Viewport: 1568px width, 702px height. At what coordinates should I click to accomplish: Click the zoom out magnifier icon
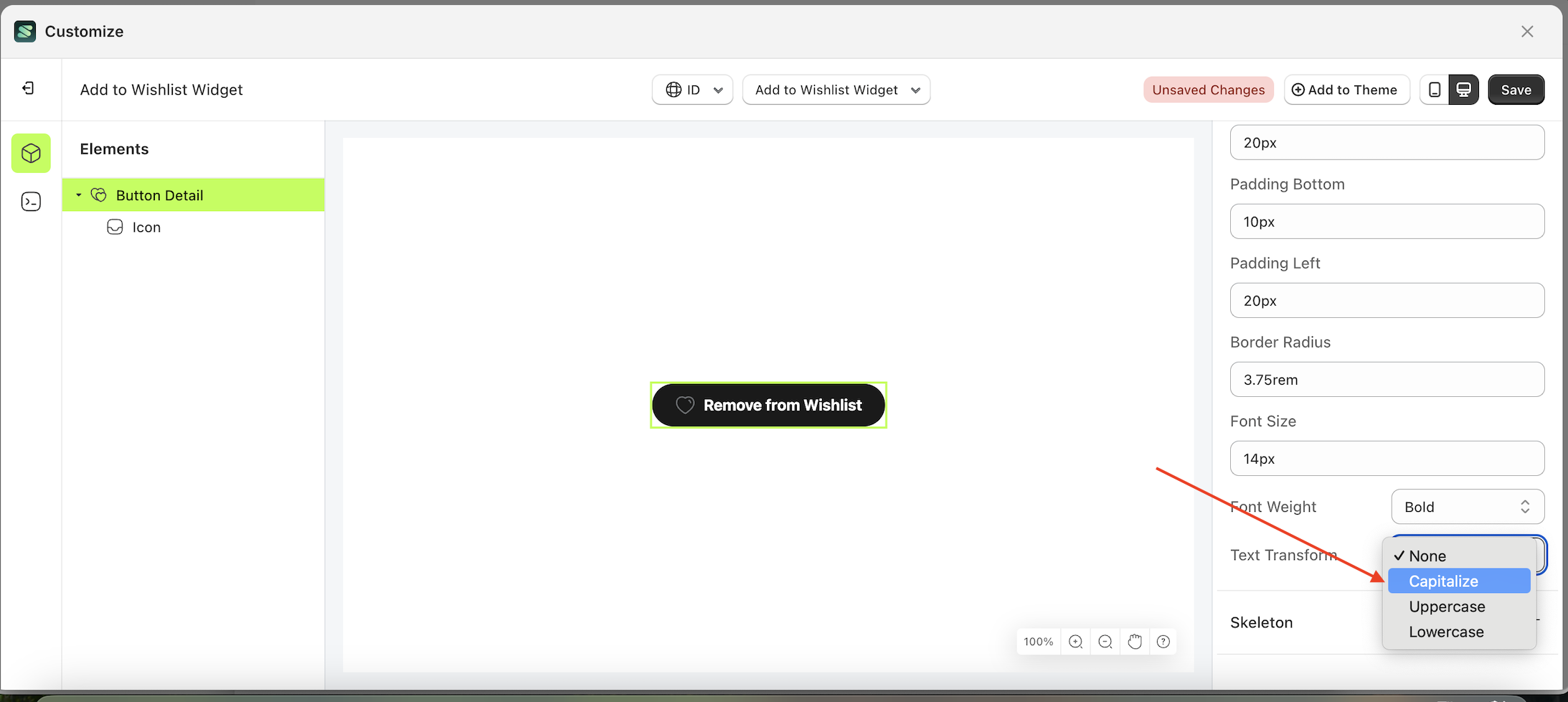point(1105,641)
